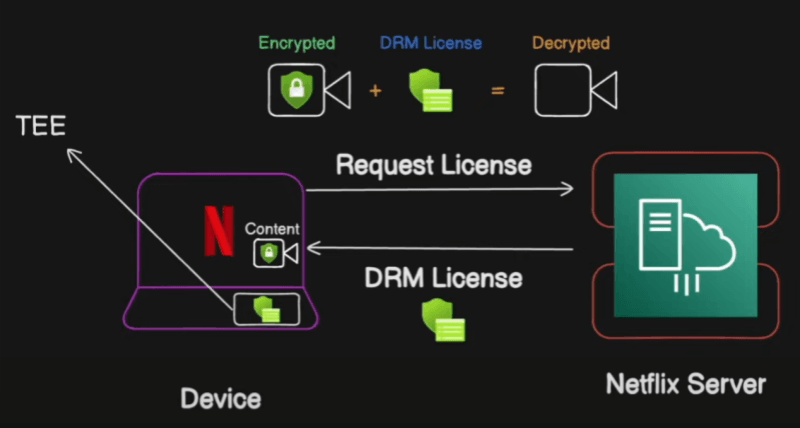Click the 'TEE' text
Screen dimensions: 800x428
[41, 125]
